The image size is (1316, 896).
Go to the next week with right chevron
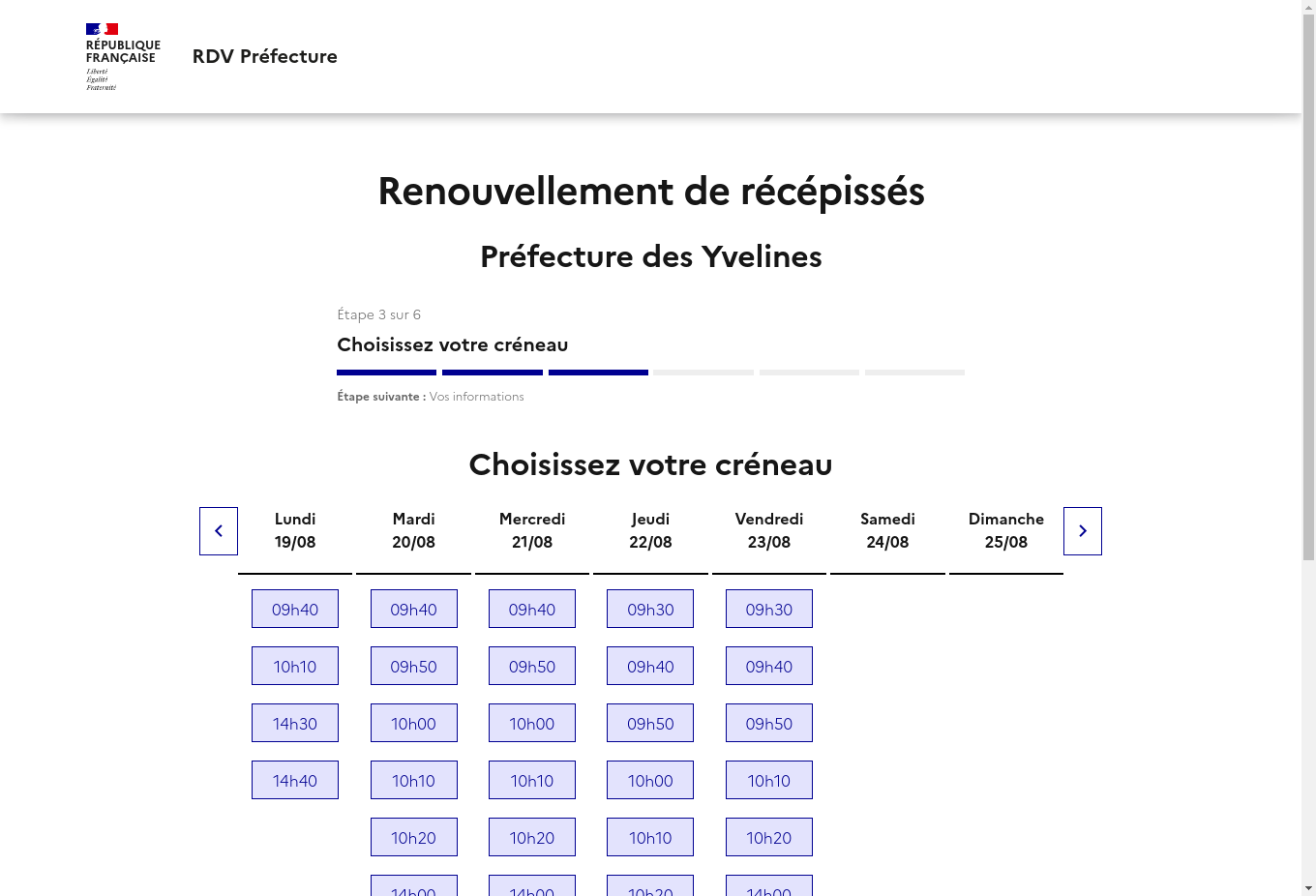click(1083, 531)
